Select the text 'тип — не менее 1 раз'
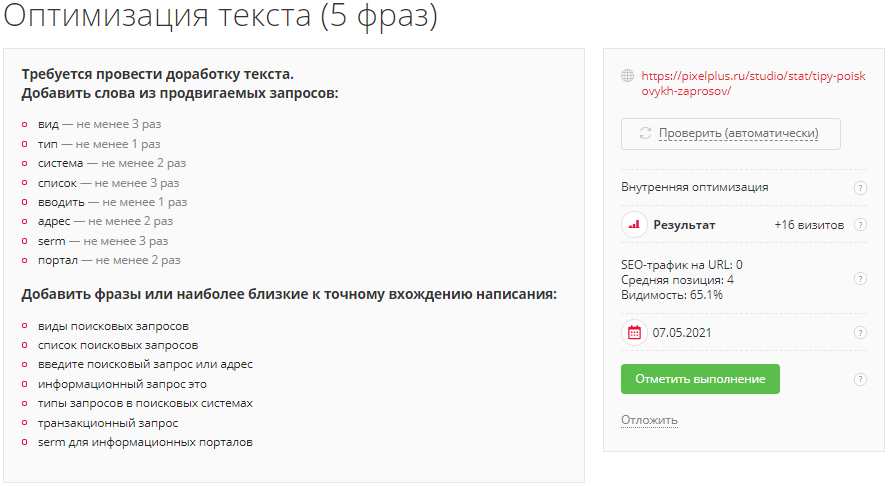The image size is (888, 486). [99, 144]
